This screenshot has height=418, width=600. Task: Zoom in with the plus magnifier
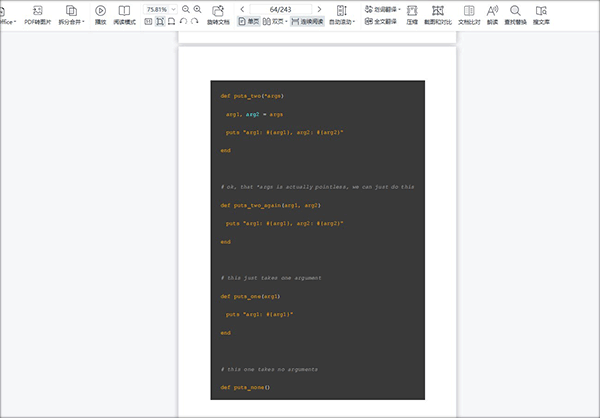[x=197, y=9]
